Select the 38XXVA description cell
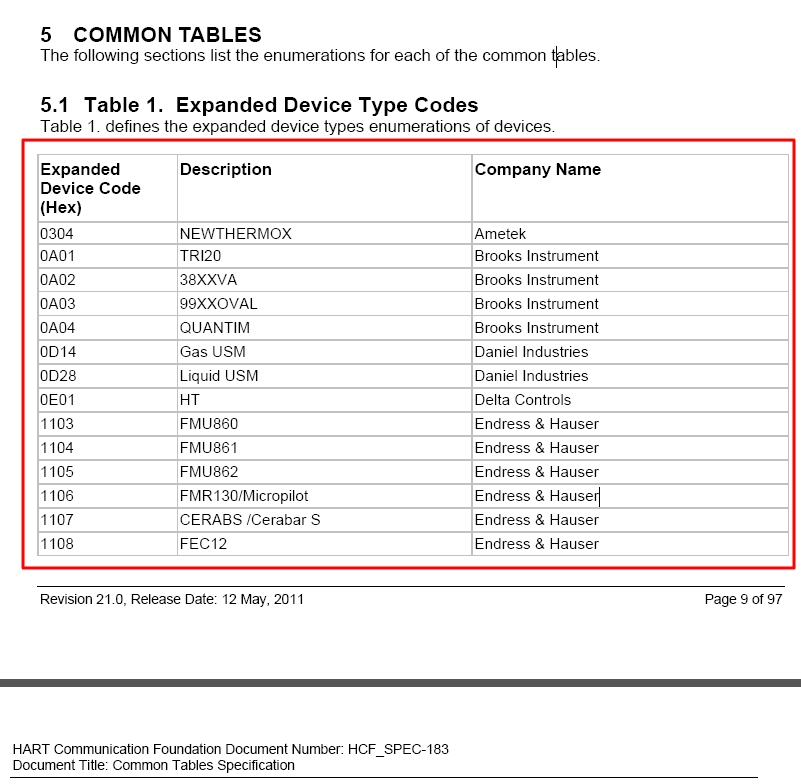The width and height of the screenshot is (801, 784). 208,280
